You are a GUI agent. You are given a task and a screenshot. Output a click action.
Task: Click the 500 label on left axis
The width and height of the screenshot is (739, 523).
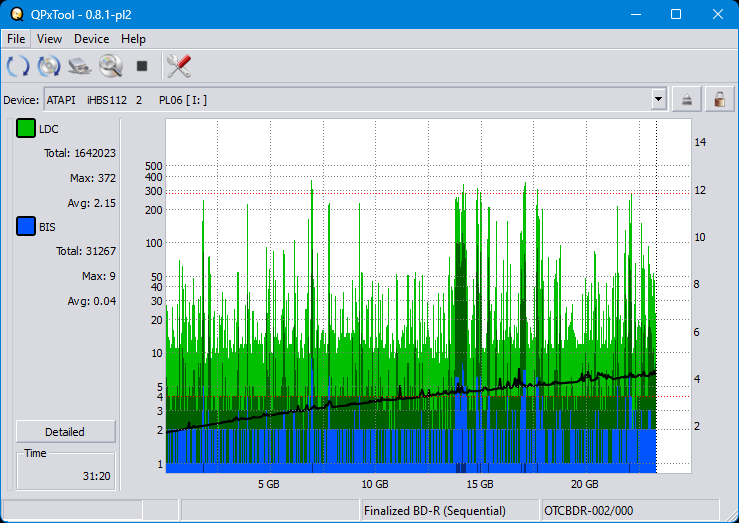pyautogui.click(x=154, y=166)
